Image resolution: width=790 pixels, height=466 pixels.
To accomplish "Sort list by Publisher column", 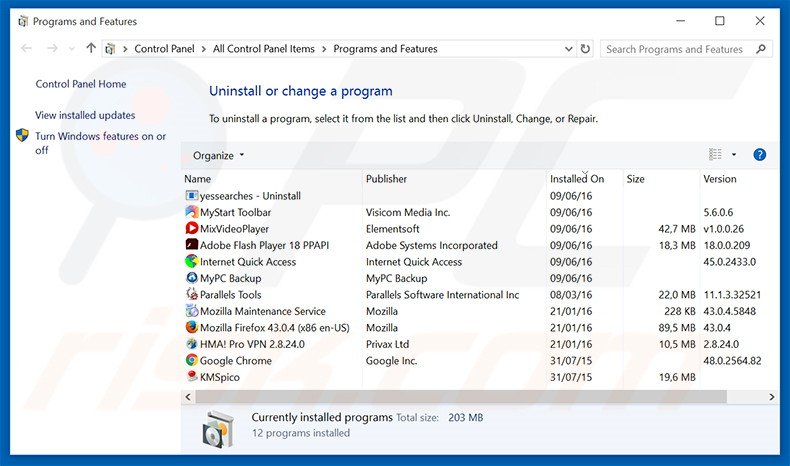I will (386, 179).
